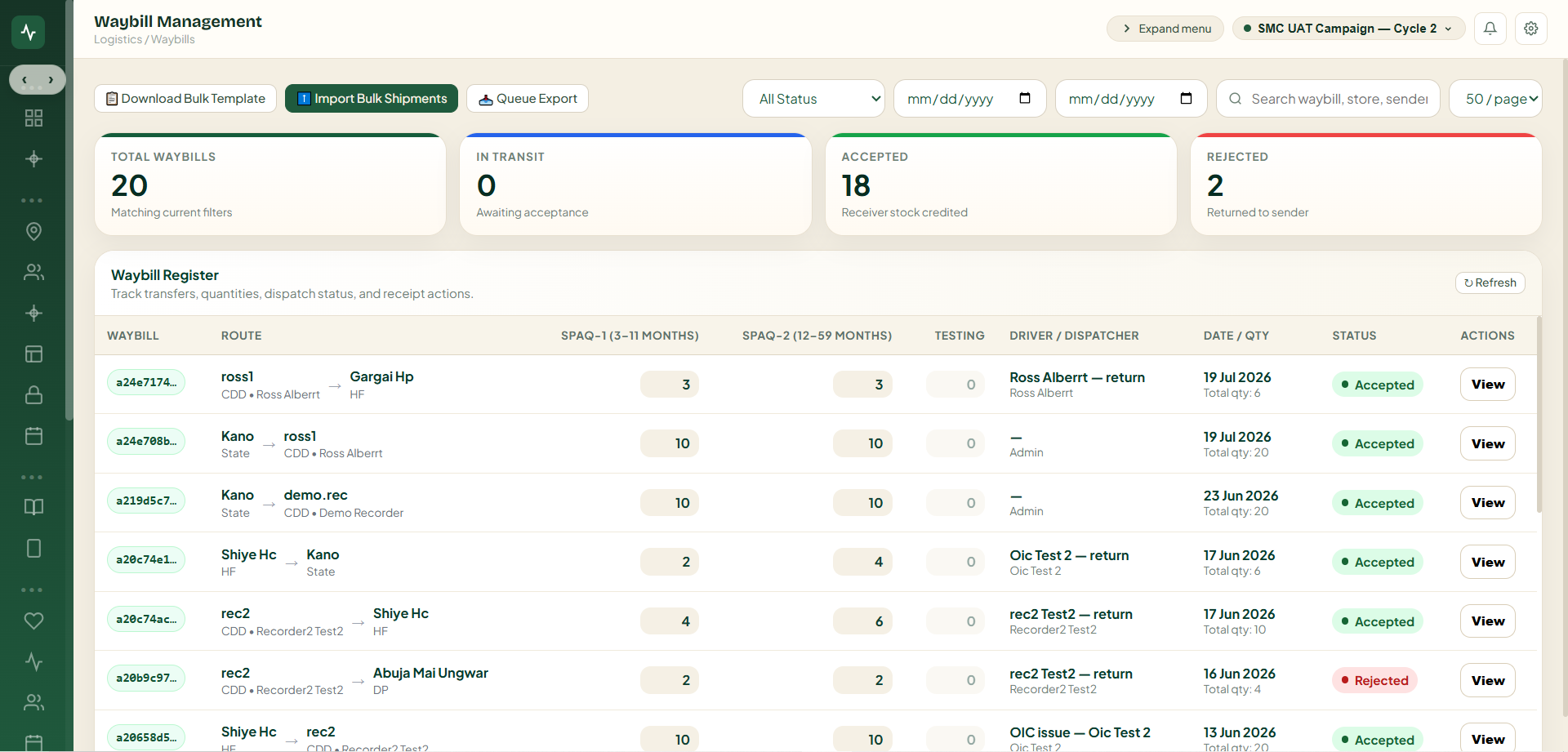The width and height of the screenshot is (1568, 752).
Task: Click the table vertical scrollbar
Action: coord(1539,415)
